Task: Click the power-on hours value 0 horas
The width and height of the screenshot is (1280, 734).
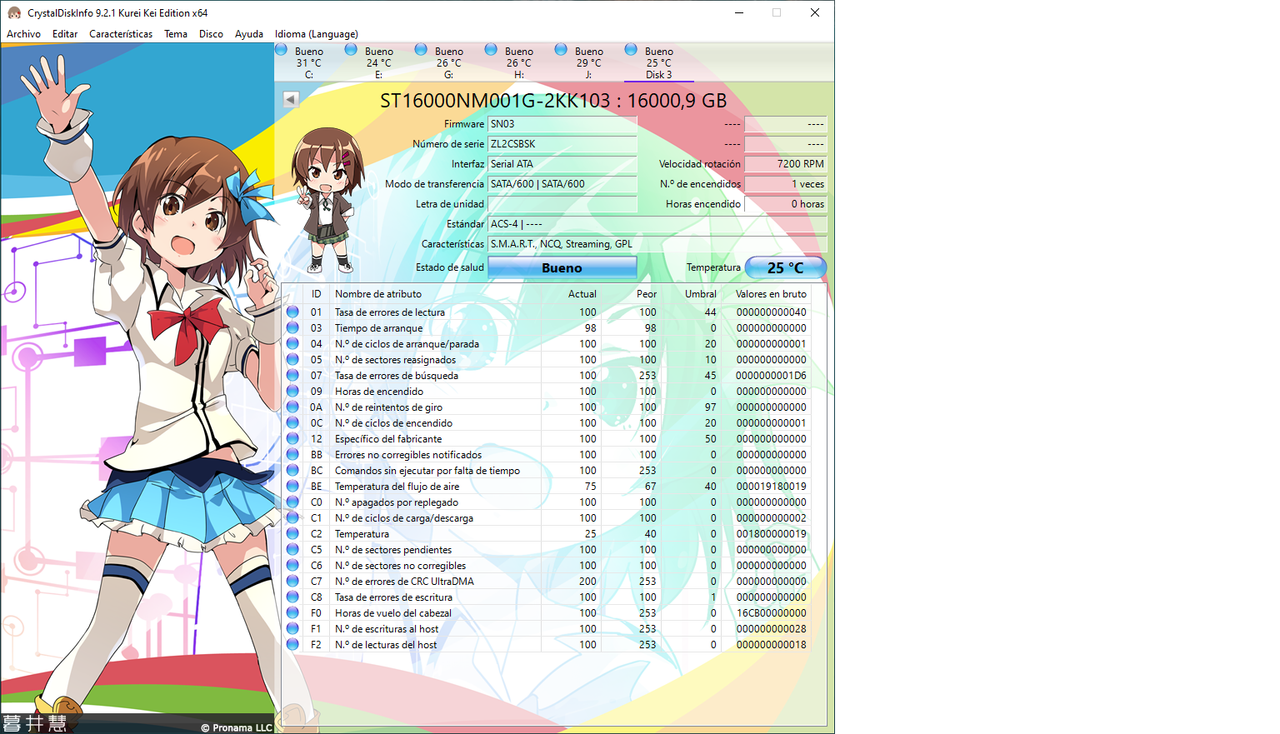Action: 786,204
